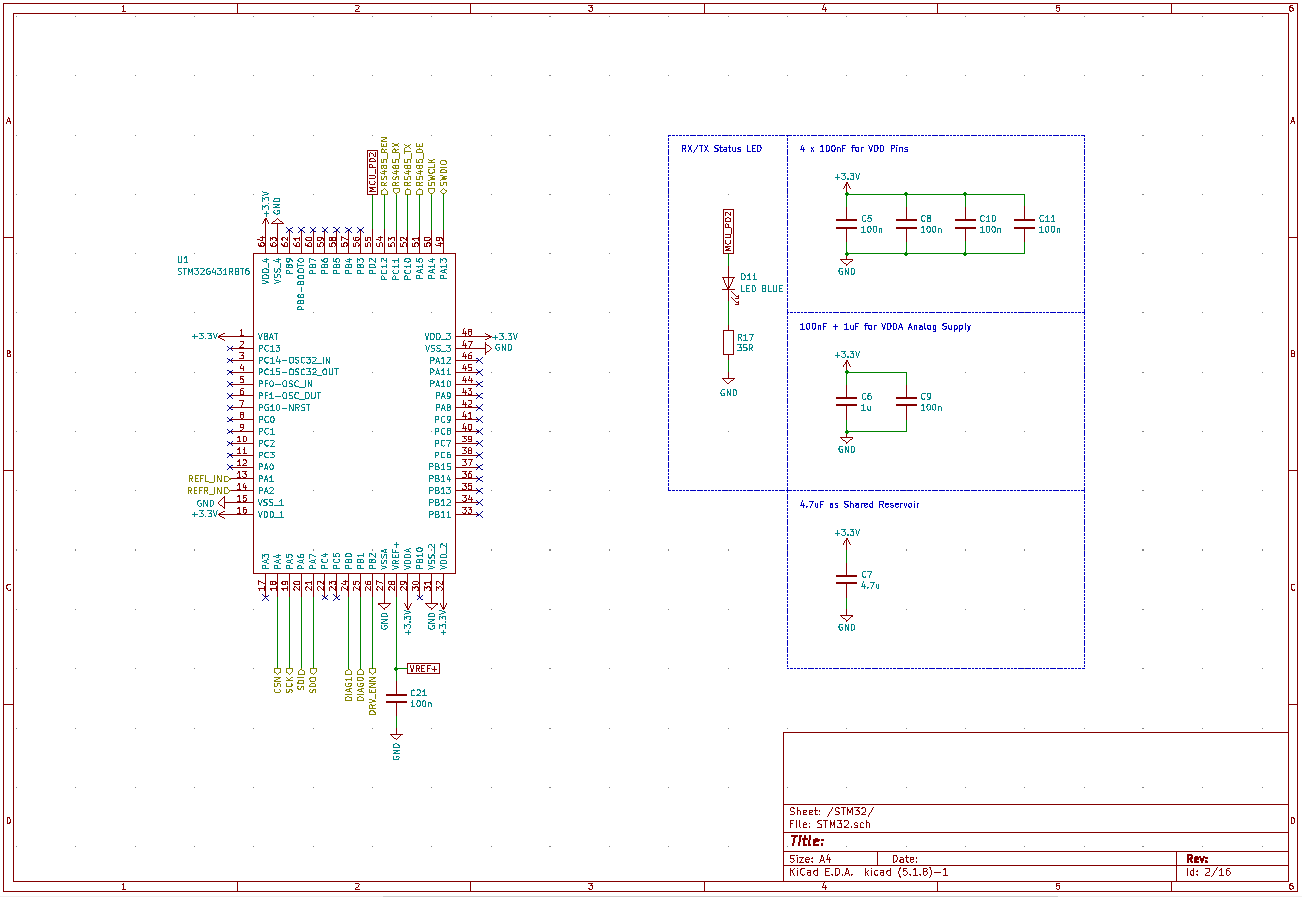This screenshot has height=897, width=1302.
Task: Select the SDO label below the MCU
Action: (313, 679)
